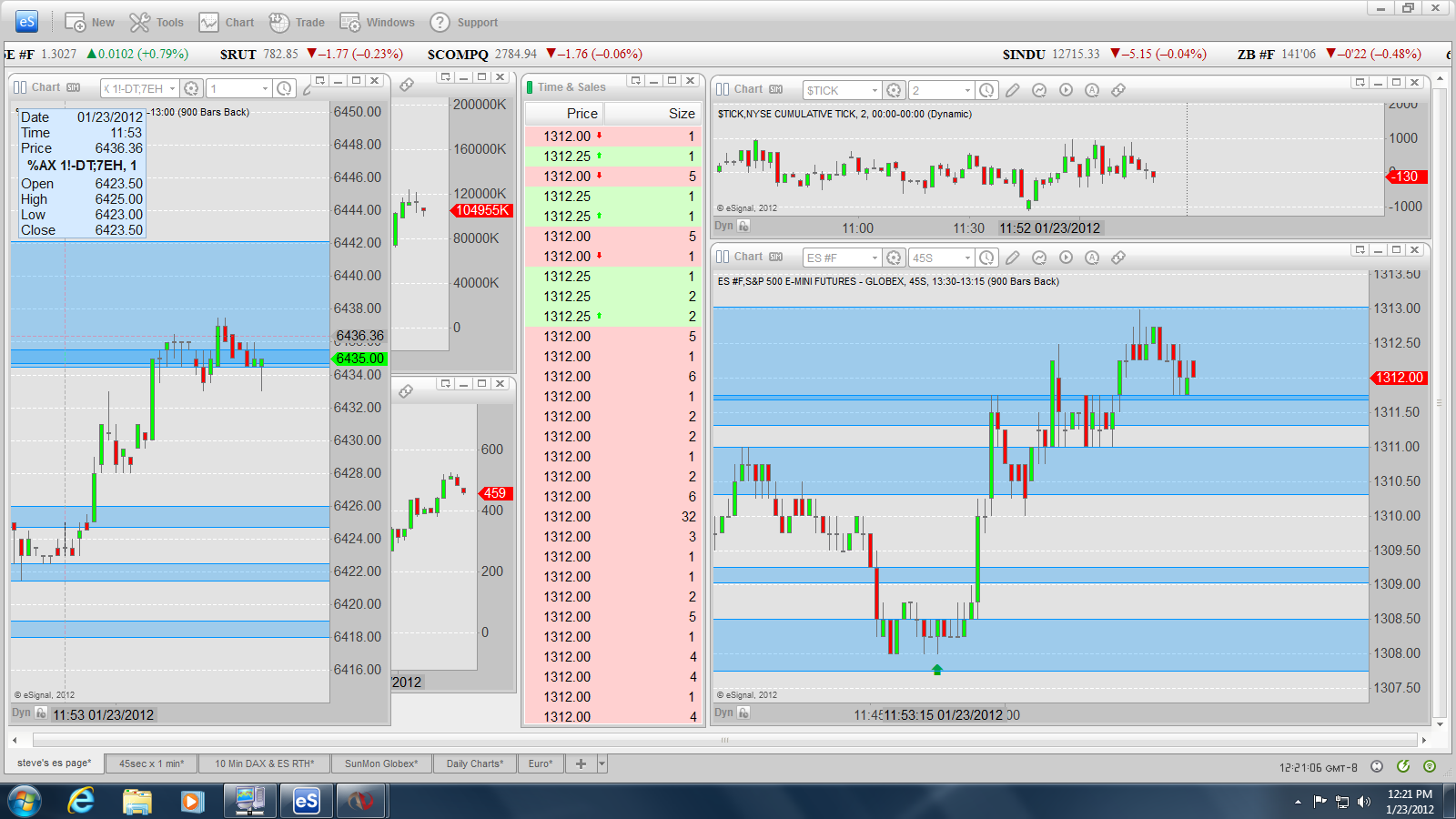Open the Tools menu

pos(157,22)
